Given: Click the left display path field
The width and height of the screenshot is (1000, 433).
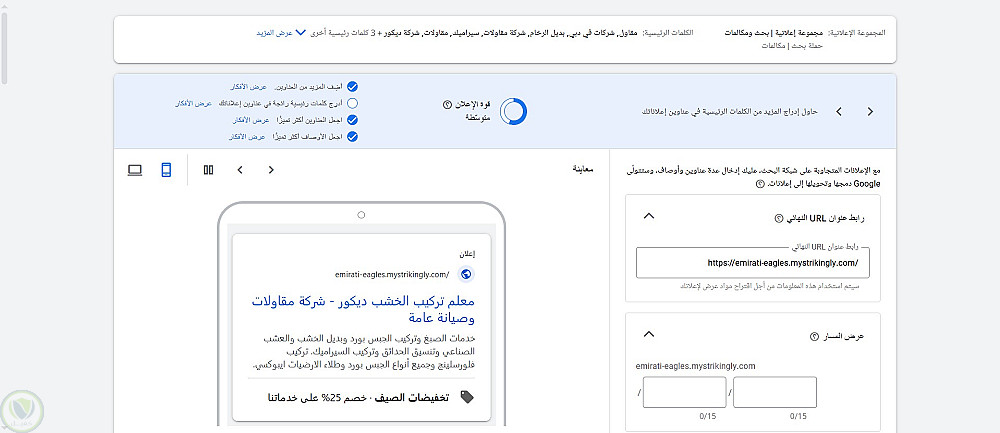Looking at the screenshot, I should (684, 392).
